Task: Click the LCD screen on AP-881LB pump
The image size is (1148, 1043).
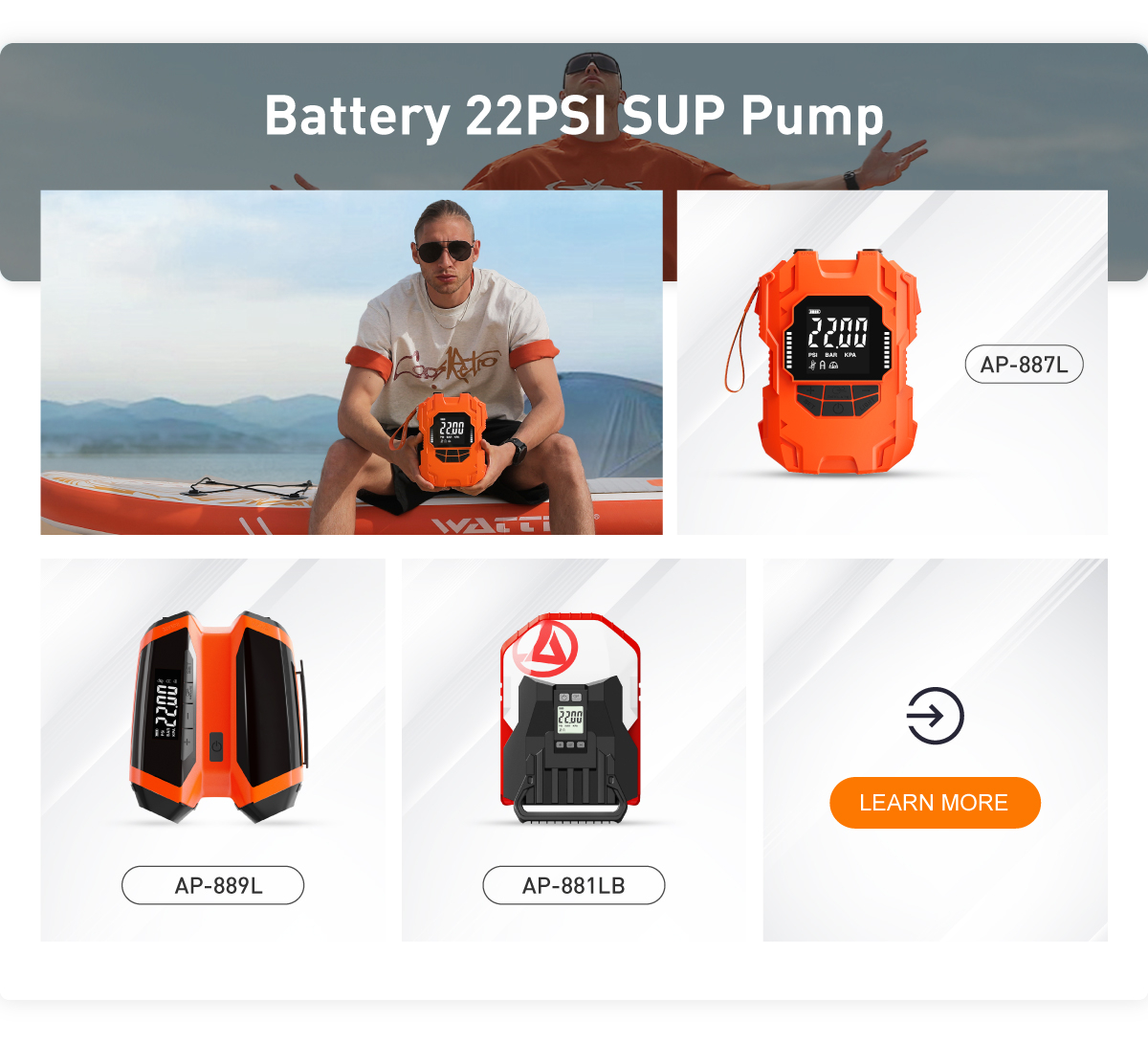Action: 570,719
